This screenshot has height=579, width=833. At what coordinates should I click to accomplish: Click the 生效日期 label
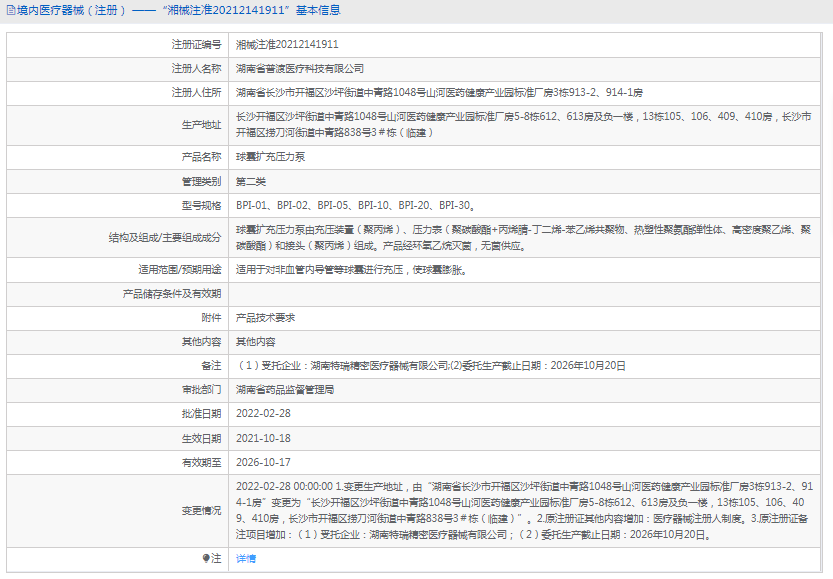(x=201, y=438)
